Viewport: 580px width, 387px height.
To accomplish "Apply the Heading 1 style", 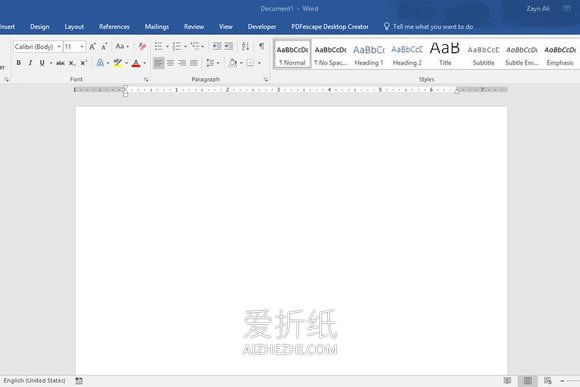I will [x=369, y=54].
